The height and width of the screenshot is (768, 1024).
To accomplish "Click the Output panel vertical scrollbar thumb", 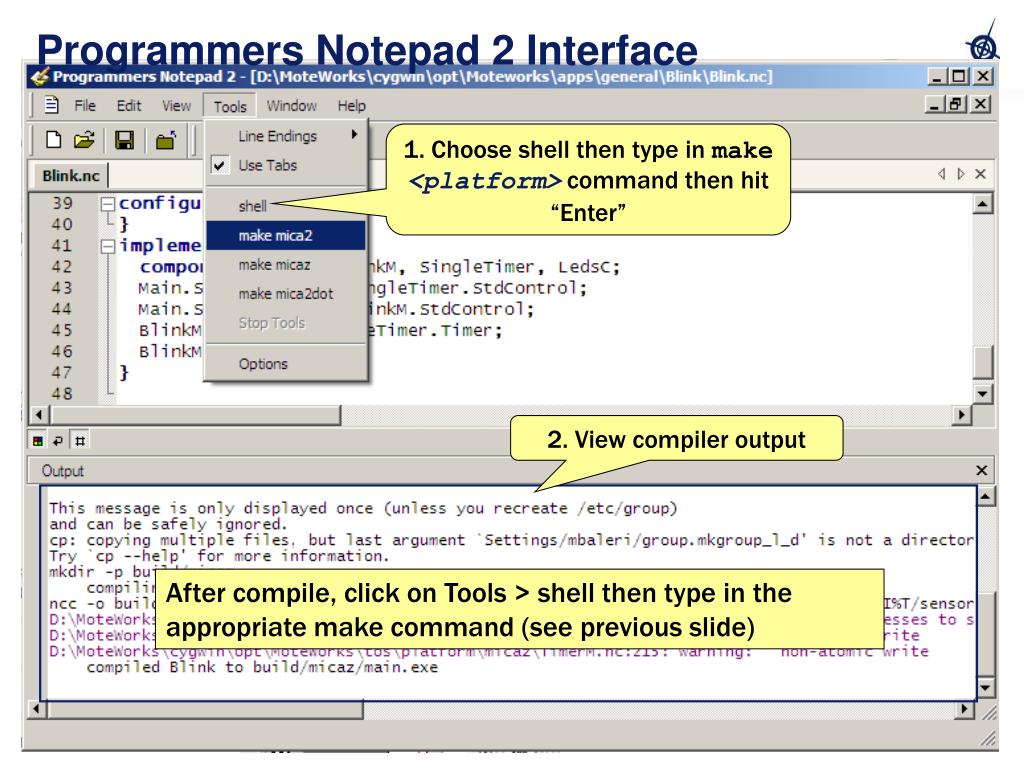I will [985, 633].
